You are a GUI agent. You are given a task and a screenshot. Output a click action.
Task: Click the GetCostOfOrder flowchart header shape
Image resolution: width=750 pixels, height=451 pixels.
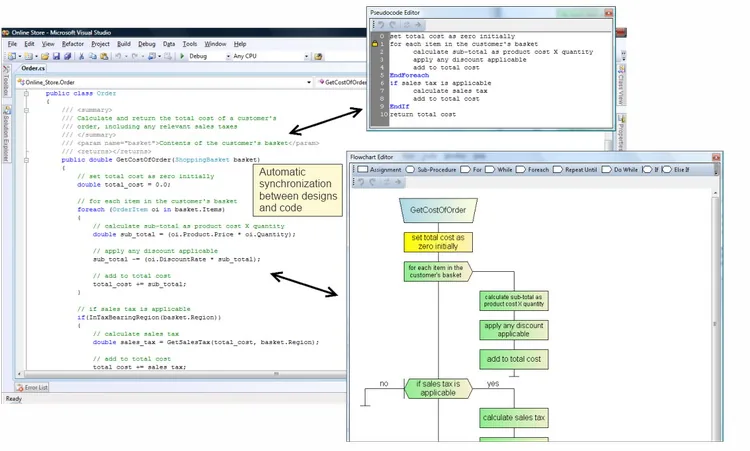(438, 210)
